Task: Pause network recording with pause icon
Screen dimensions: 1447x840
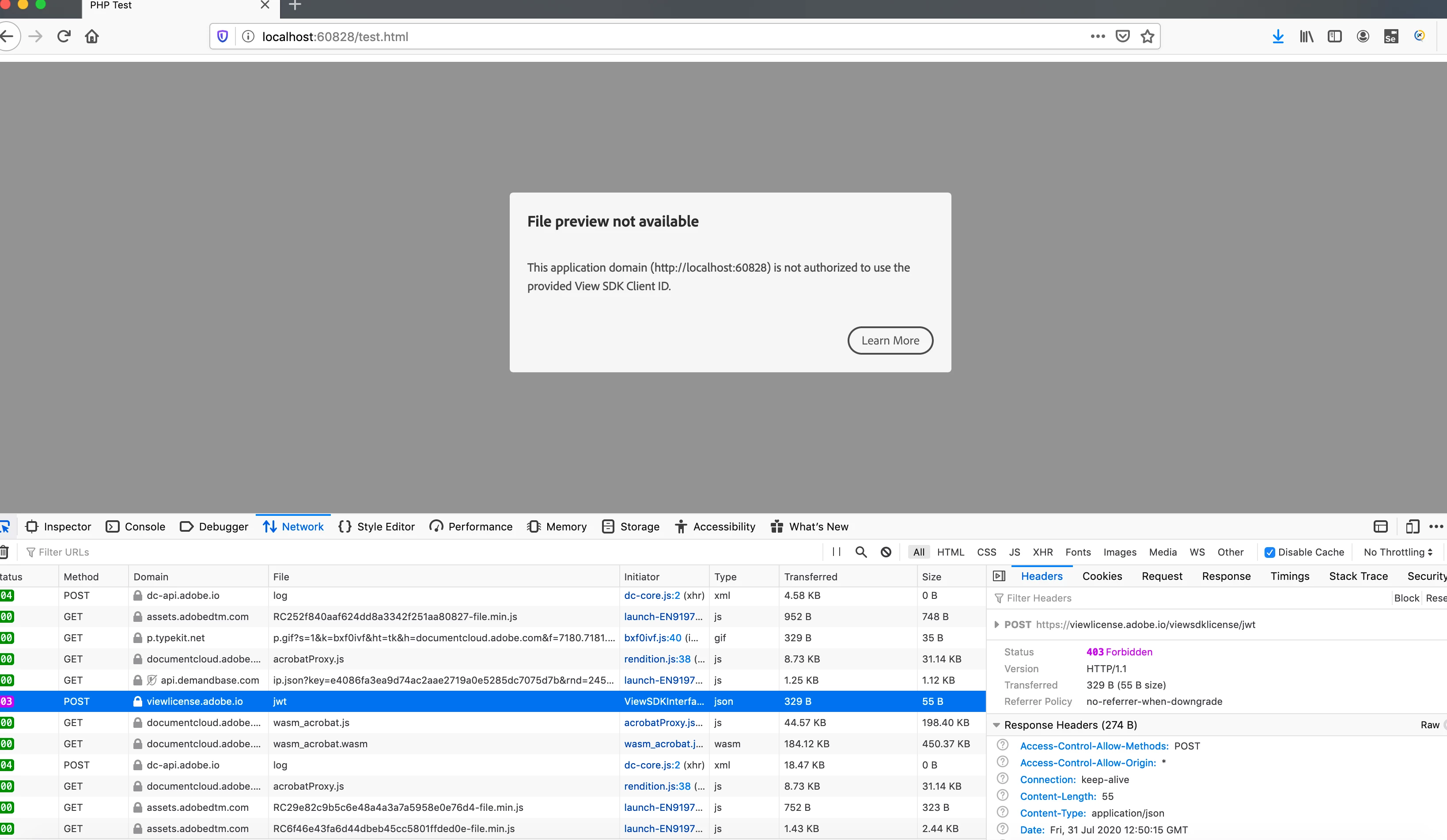Action: [836, 552]
